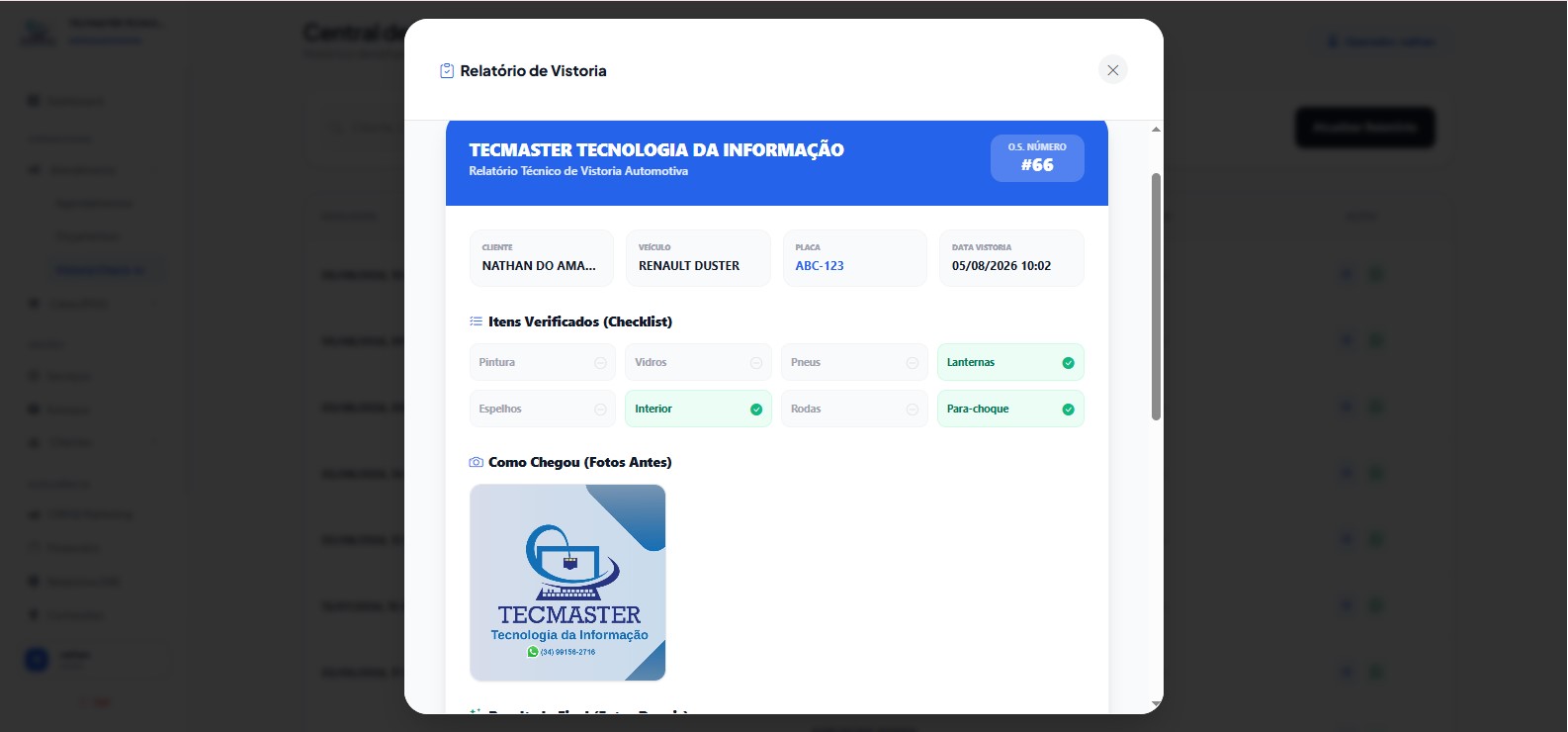Select the client name NATHAN DO AMA...

tap(539, 266)
